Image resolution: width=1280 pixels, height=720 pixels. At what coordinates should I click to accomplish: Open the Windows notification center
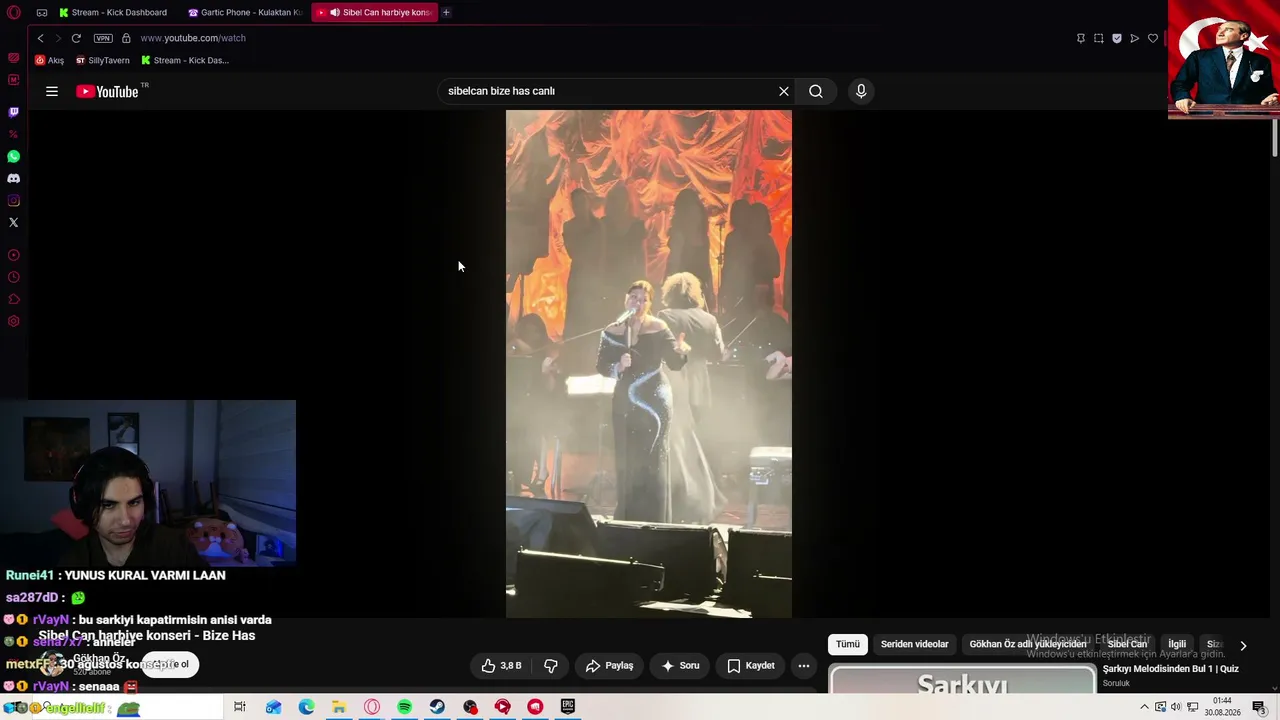click(1259, 707)
